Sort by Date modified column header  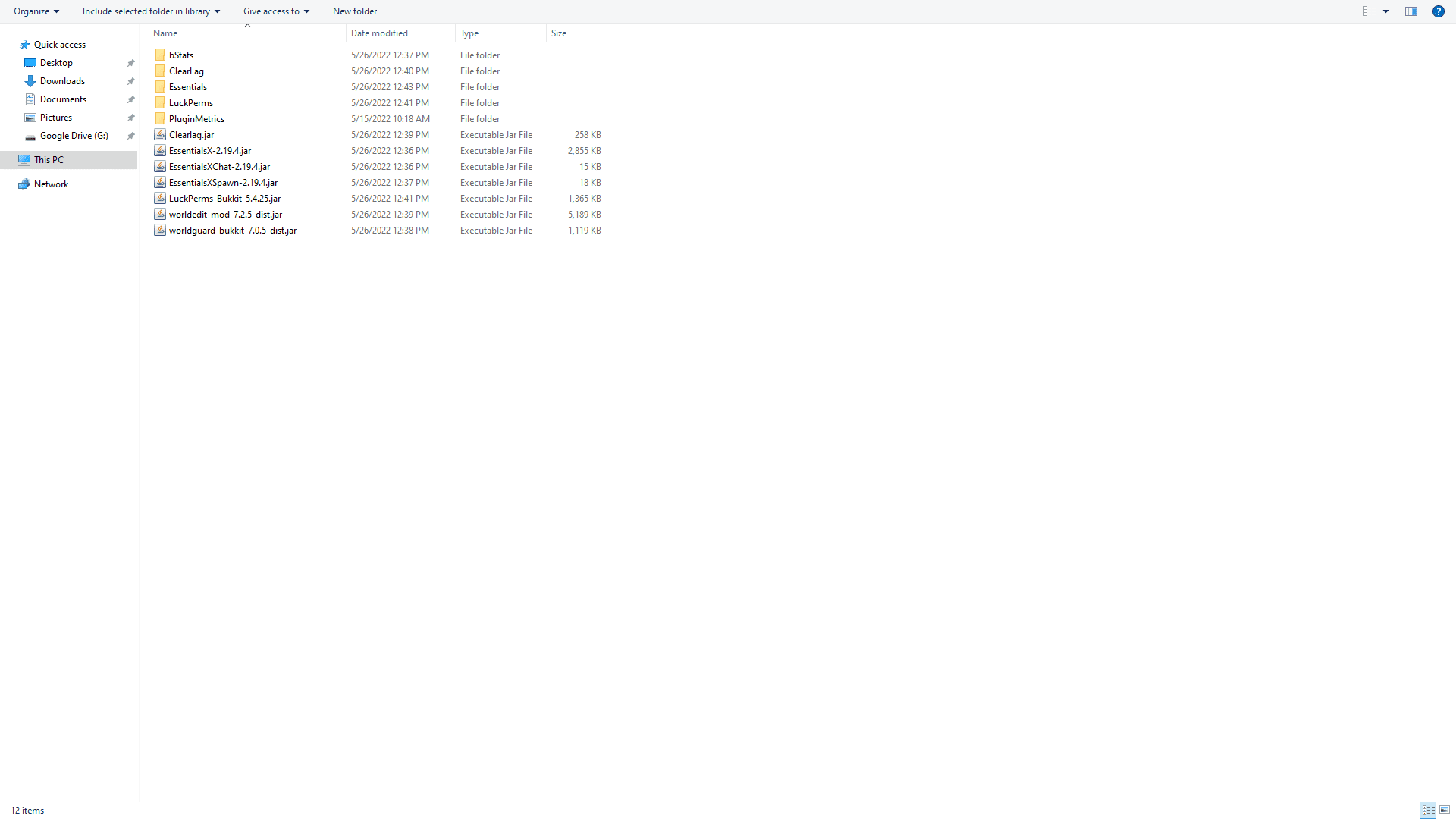click(x=379, y=33)
